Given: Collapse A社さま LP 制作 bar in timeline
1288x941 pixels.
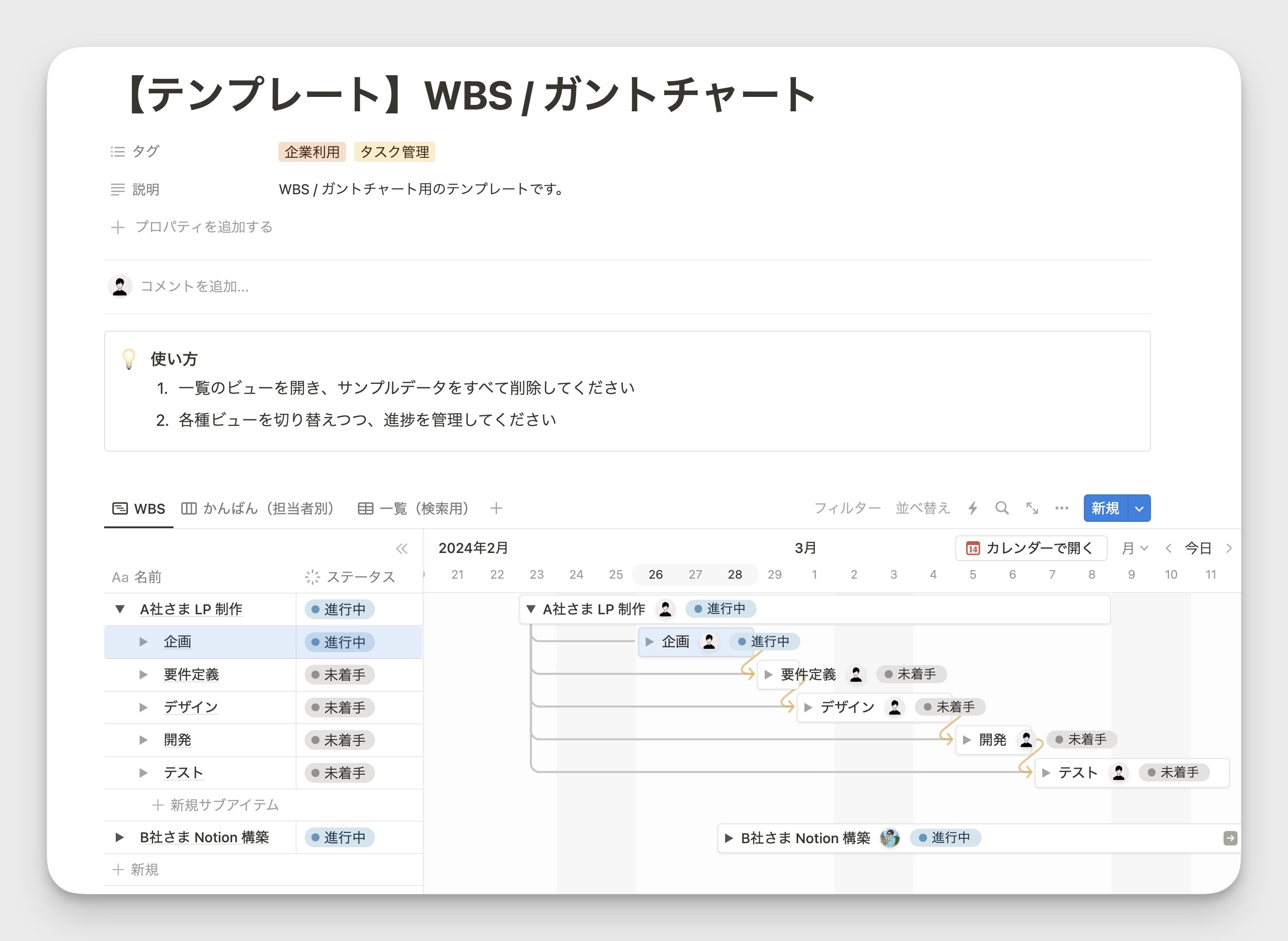Looking at the screenshot, I should pos(531,609).
